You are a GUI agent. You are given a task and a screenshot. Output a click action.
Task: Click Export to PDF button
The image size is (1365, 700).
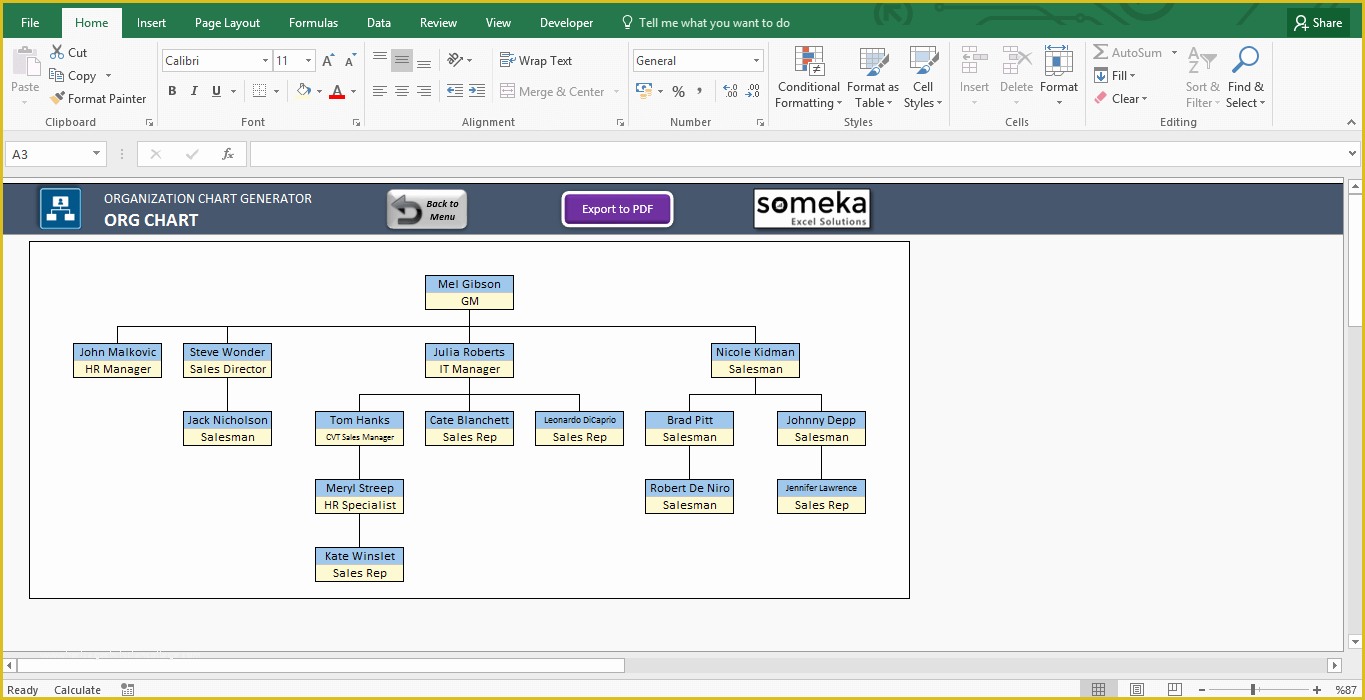click(x=617, y=209)
